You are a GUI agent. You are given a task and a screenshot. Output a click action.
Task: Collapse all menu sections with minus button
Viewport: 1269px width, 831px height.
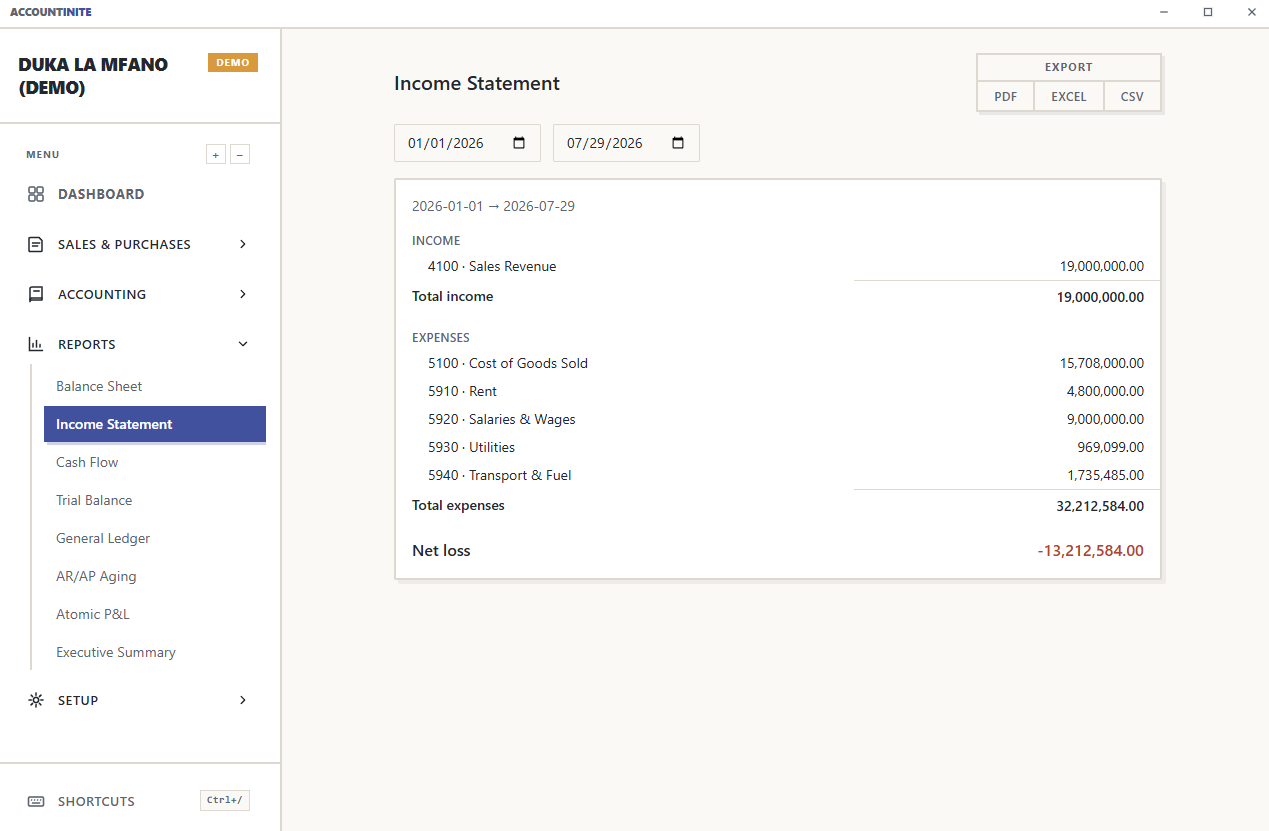tap(240, 154)
